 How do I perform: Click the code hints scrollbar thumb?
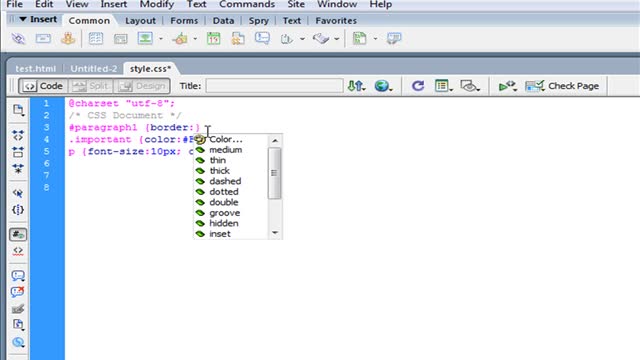tap(275, 173)
